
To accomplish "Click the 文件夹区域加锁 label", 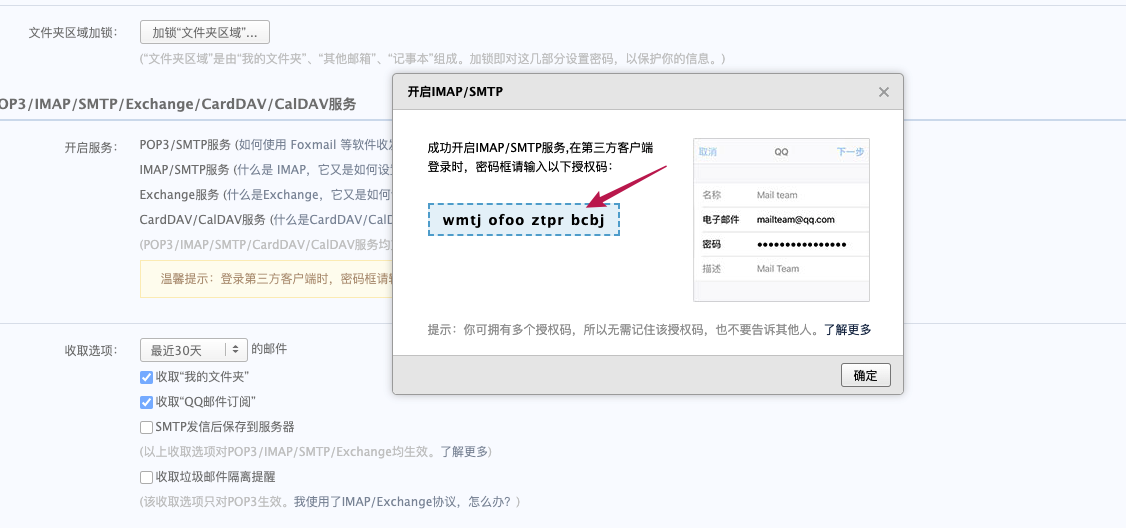I will coord(73,32).
